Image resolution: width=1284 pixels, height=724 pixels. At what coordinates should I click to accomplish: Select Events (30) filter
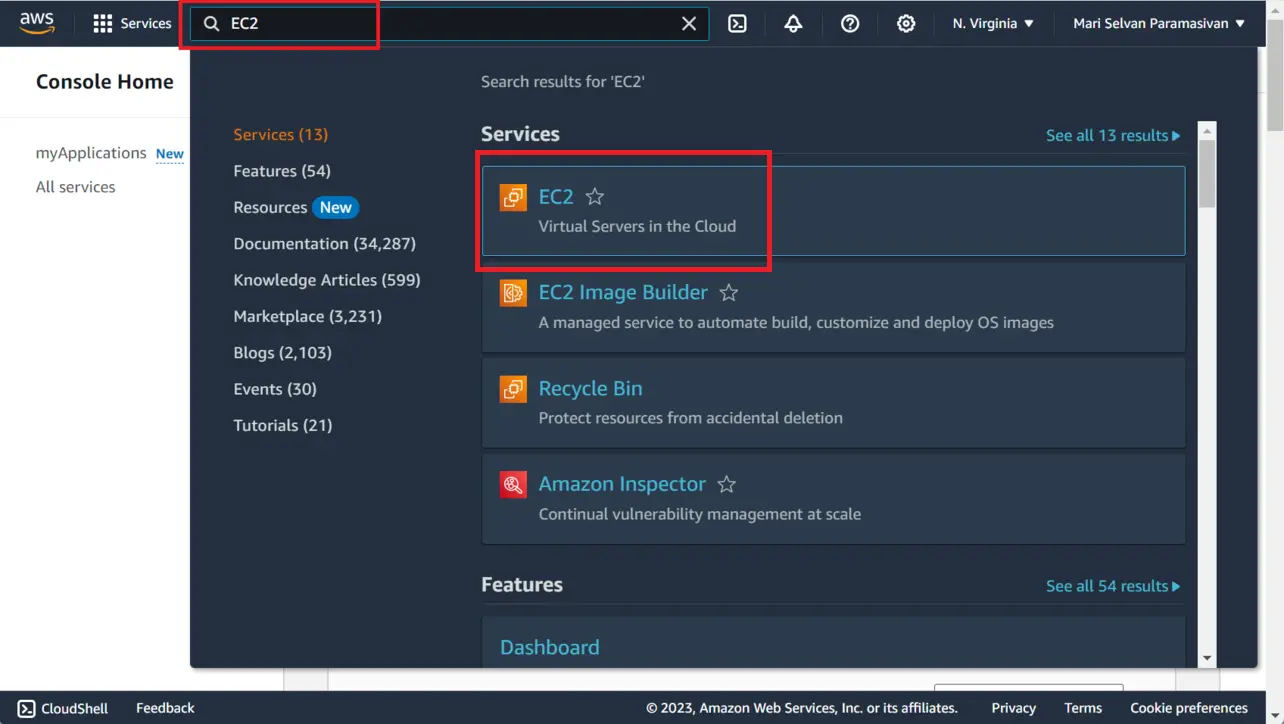pyautogui.click(x=275, y=389)
